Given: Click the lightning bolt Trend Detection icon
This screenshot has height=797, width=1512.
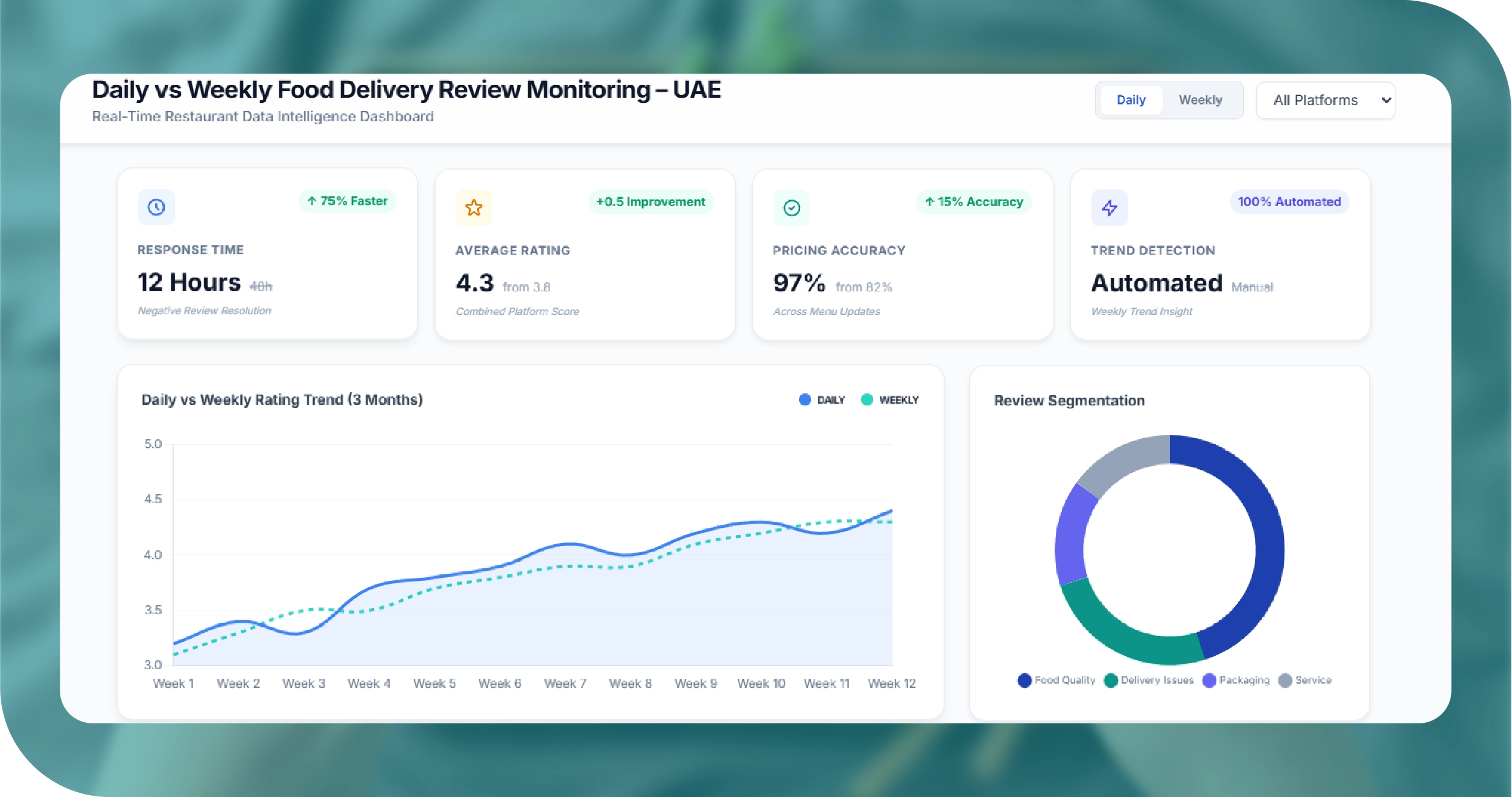Looking at the screenshot, I should click(1109, 208).
